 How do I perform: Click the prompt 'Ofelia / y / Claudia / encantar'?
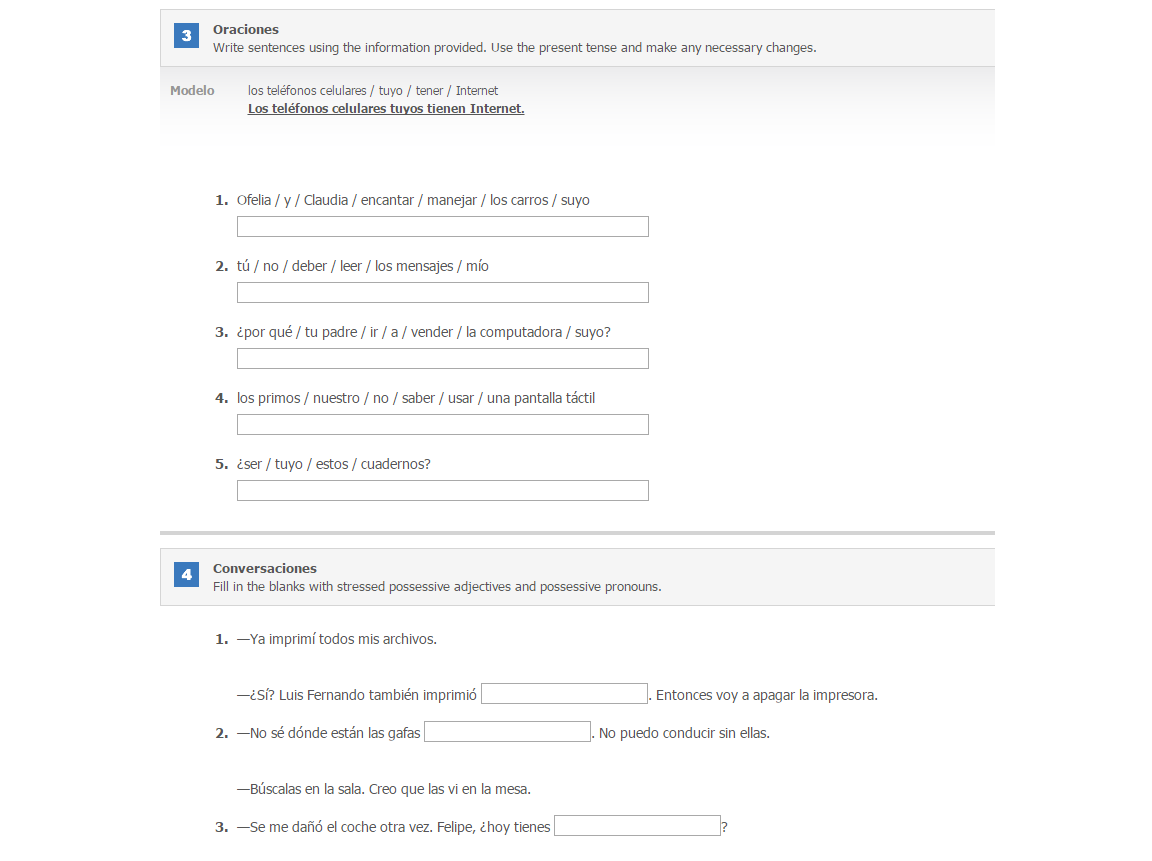tap(413, 200)
